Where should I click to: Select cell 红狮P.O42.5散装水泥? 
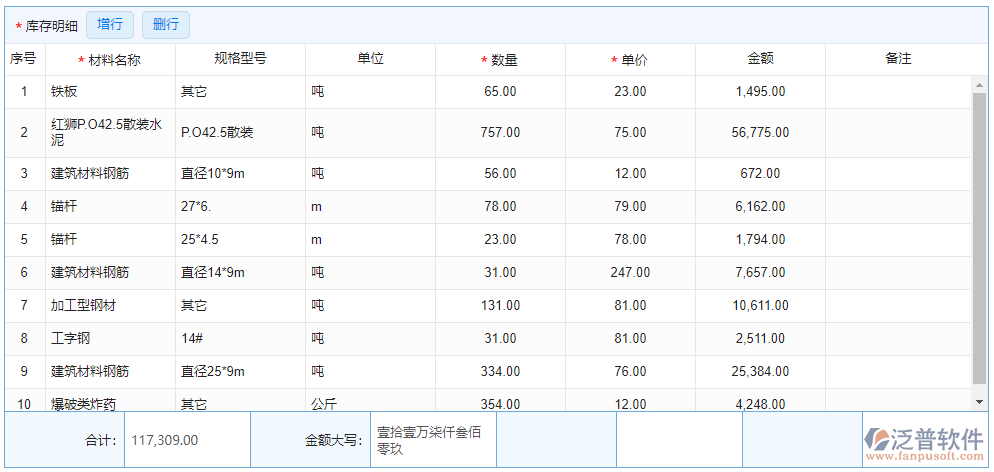(110, 132)
